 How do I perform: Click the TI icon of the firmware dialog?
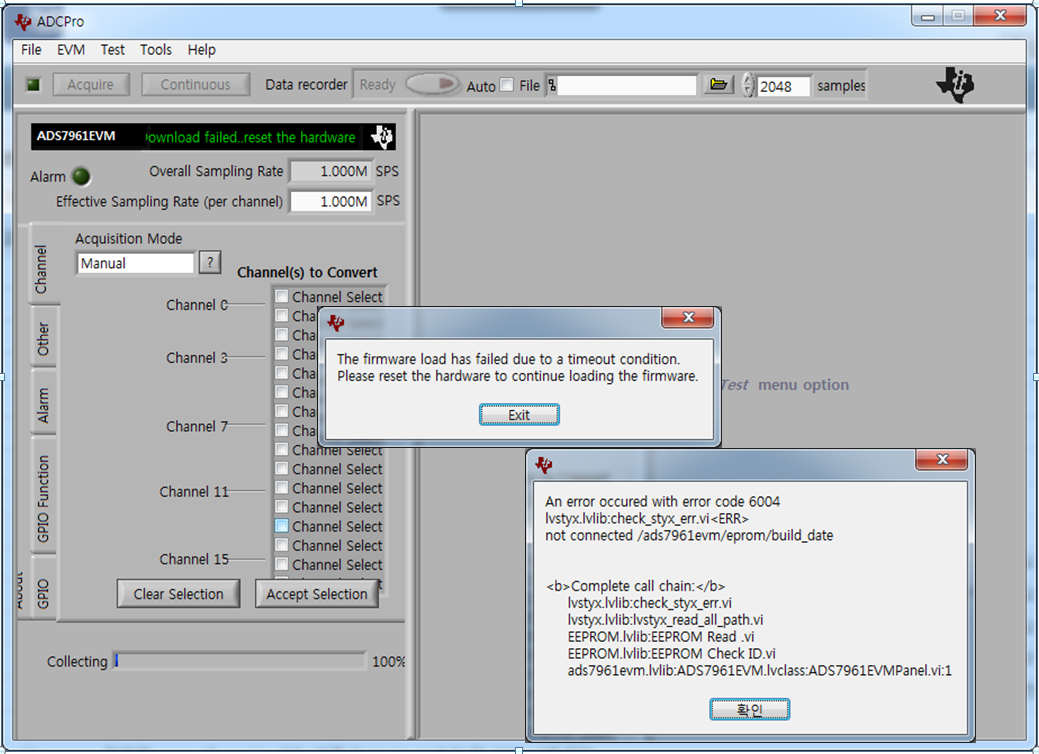[x=336, y=323]
